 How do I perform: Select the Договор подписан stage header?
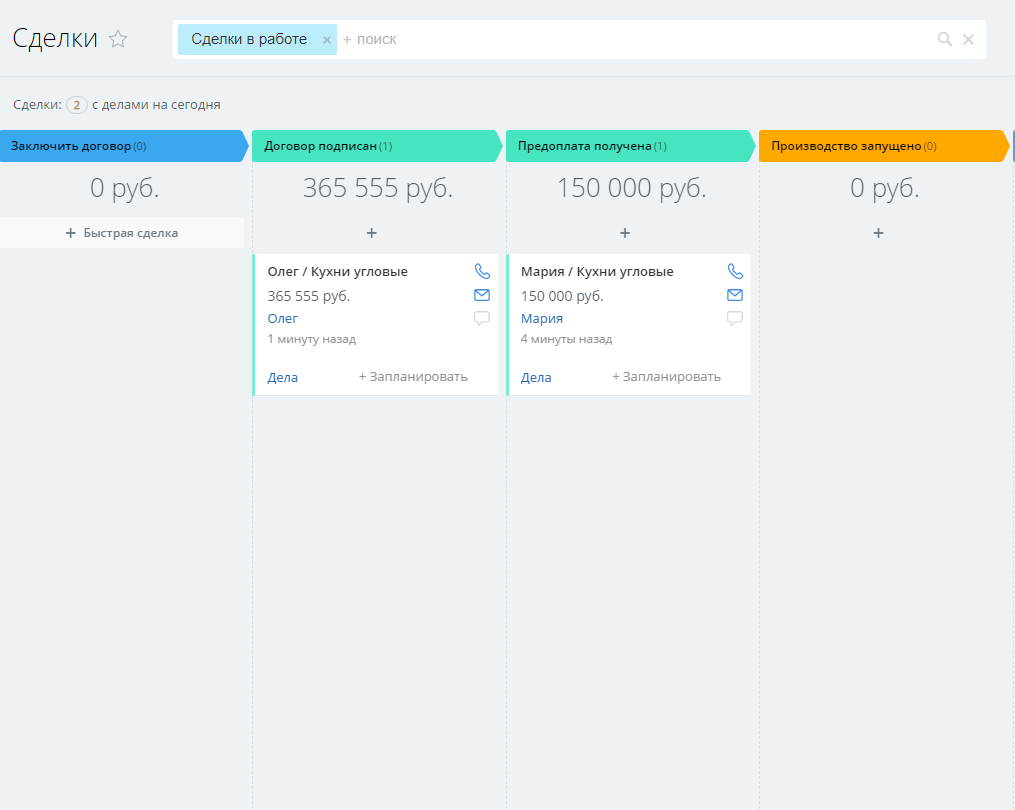point(374,146)
